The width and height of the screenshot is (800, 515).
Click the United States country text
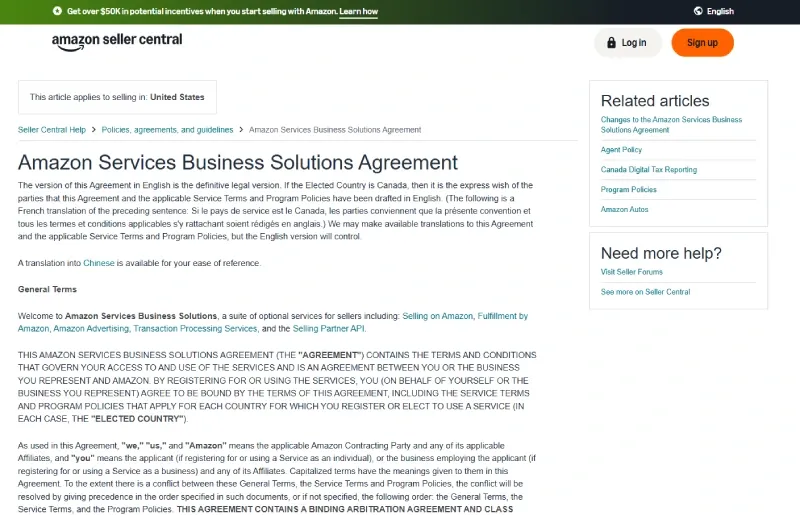[177, 97]
